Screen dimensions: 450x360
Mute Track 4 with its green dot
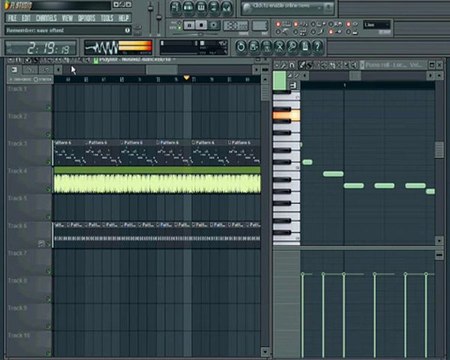tap(49, 189)
